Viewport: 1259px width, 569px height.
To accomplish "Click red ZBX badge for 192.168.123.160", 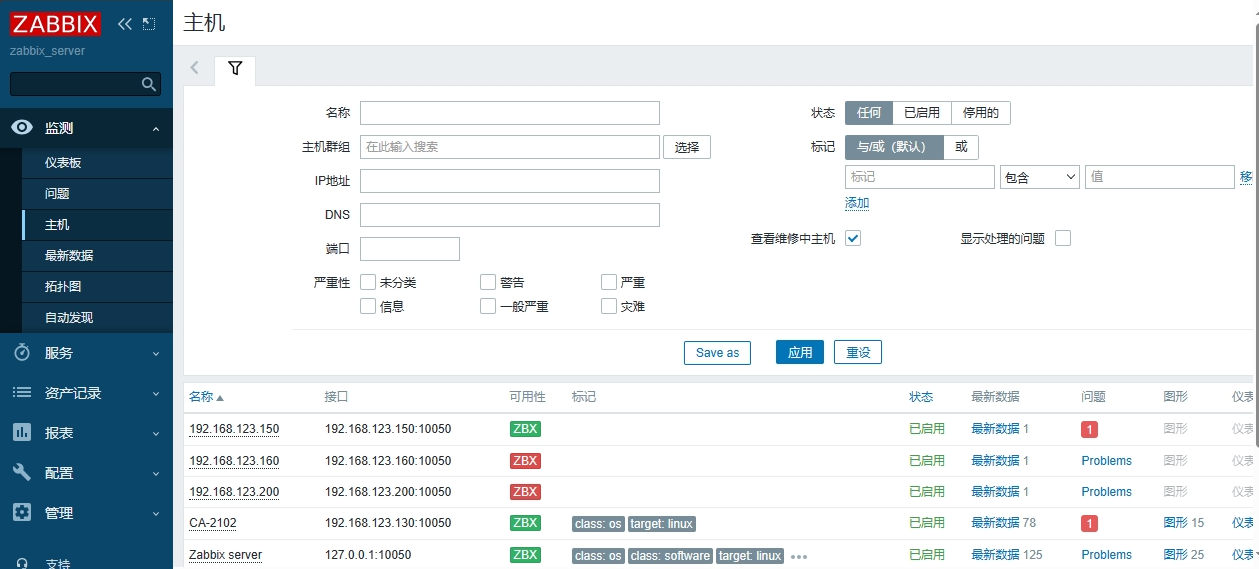I will click(x=525, y=461).
